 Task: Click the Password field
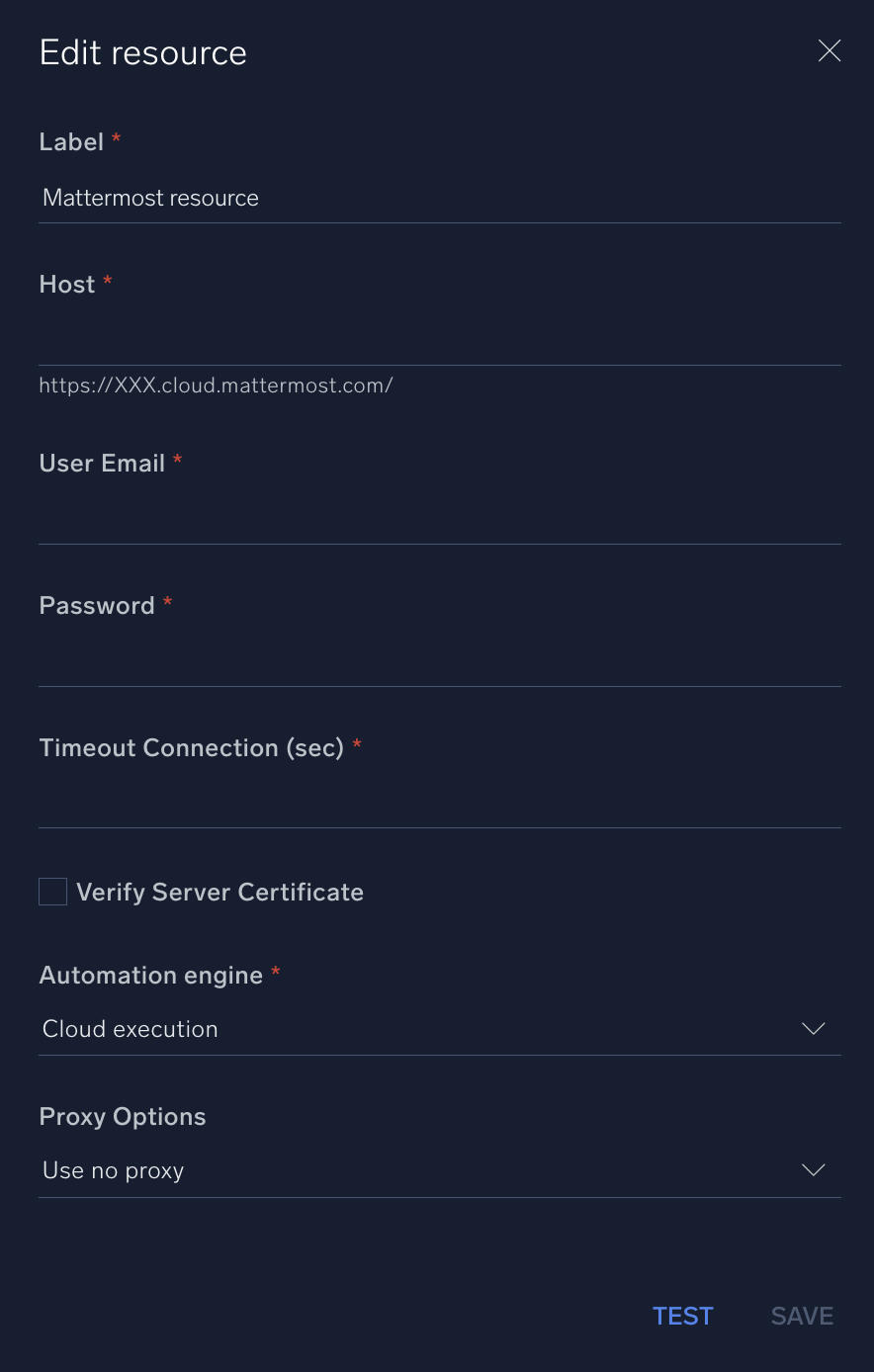pos(440,662)
